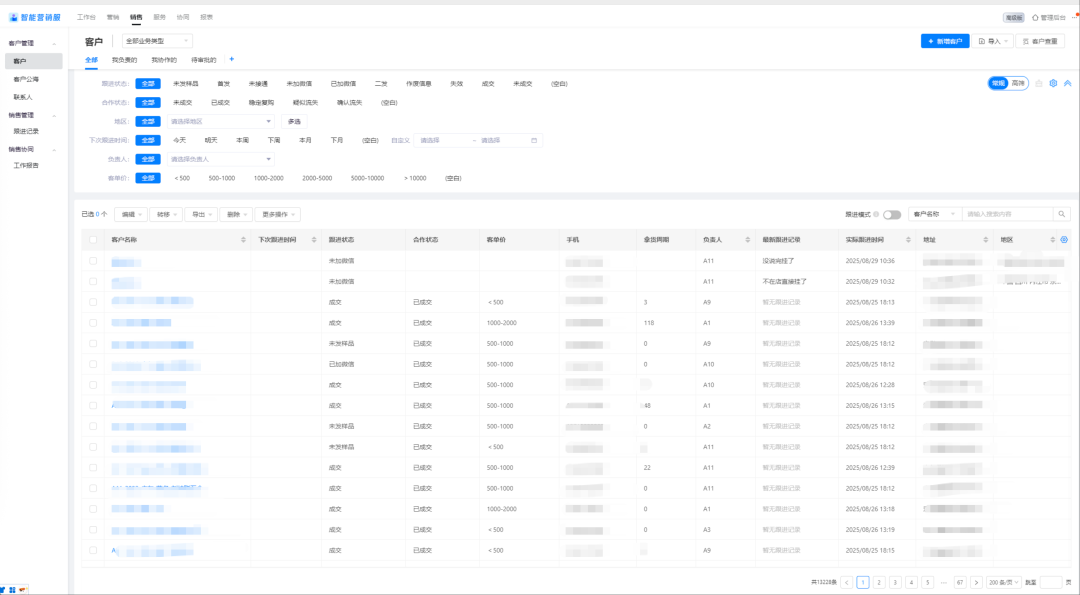Screen dimensions: 1080x595
Task: Check the row dated 2025/08/26 12:28
Action: (93, 385)
